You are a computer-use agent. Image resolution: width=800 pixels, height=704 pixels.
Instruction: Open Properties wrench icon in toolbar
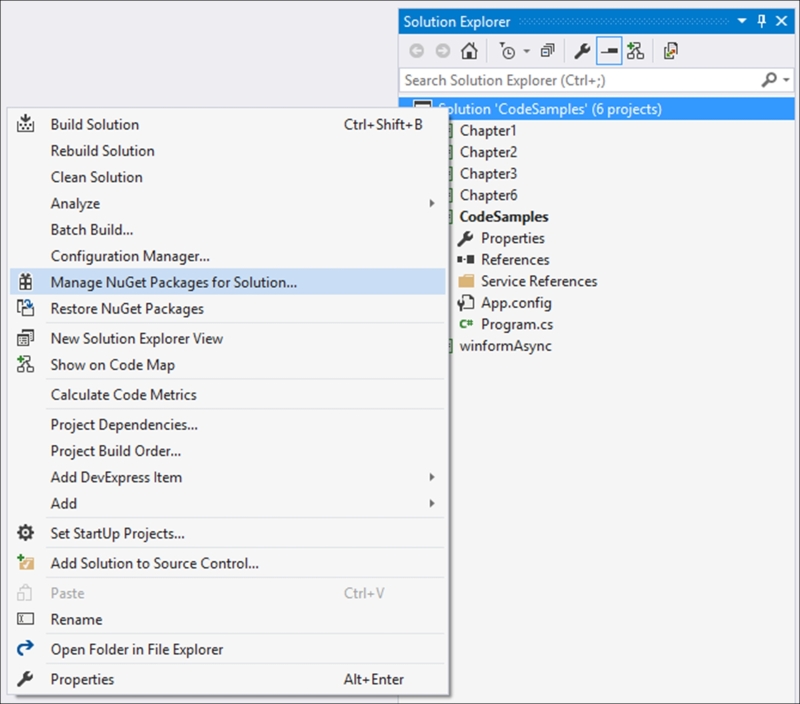582,51
